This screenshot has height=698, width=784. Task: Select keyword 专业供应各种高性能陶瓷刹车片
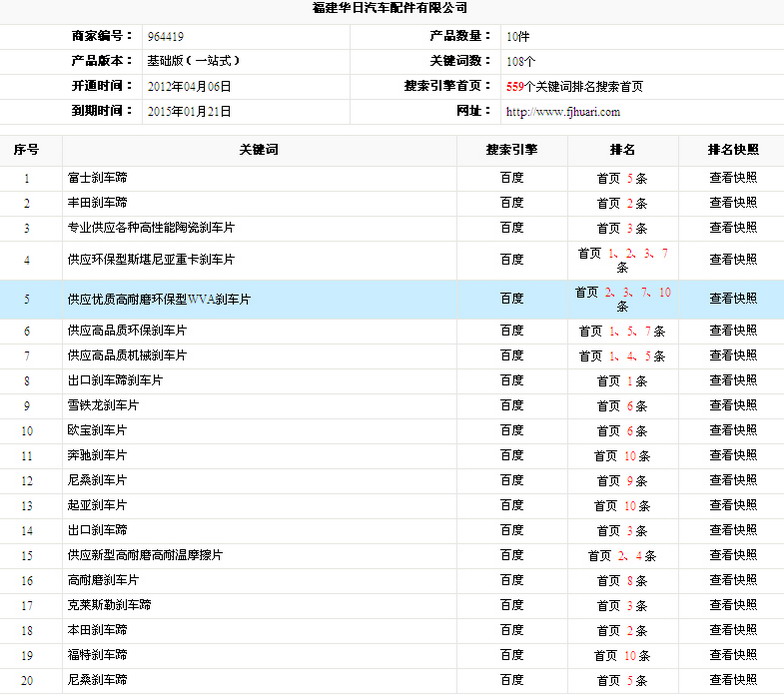[x=151, y=228]
